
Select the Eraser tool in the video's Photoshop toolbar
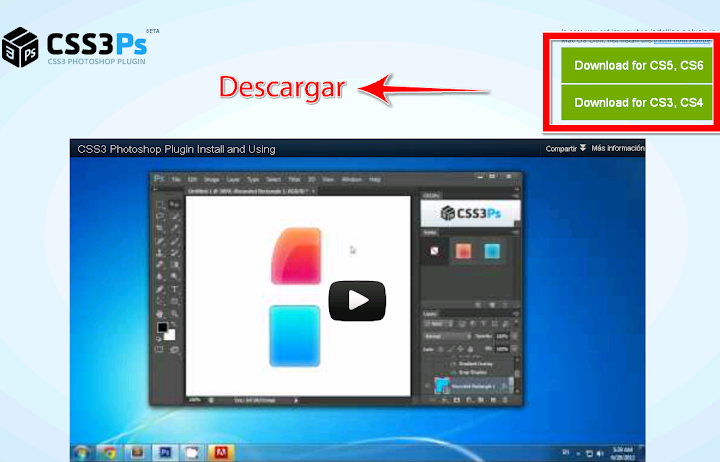pos(159,264)
